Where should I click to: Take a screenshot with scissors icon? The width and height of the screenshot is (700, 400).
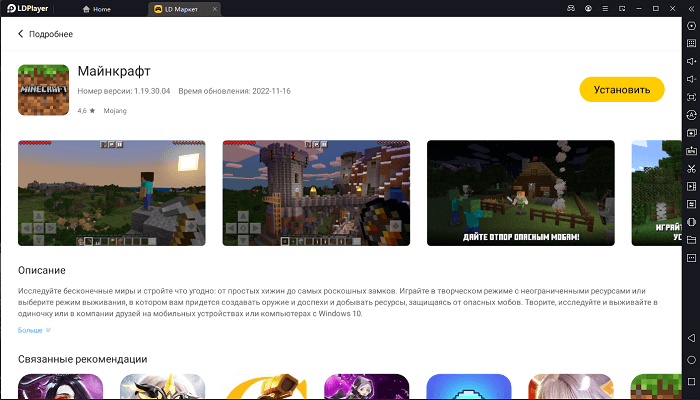(691, 168)
